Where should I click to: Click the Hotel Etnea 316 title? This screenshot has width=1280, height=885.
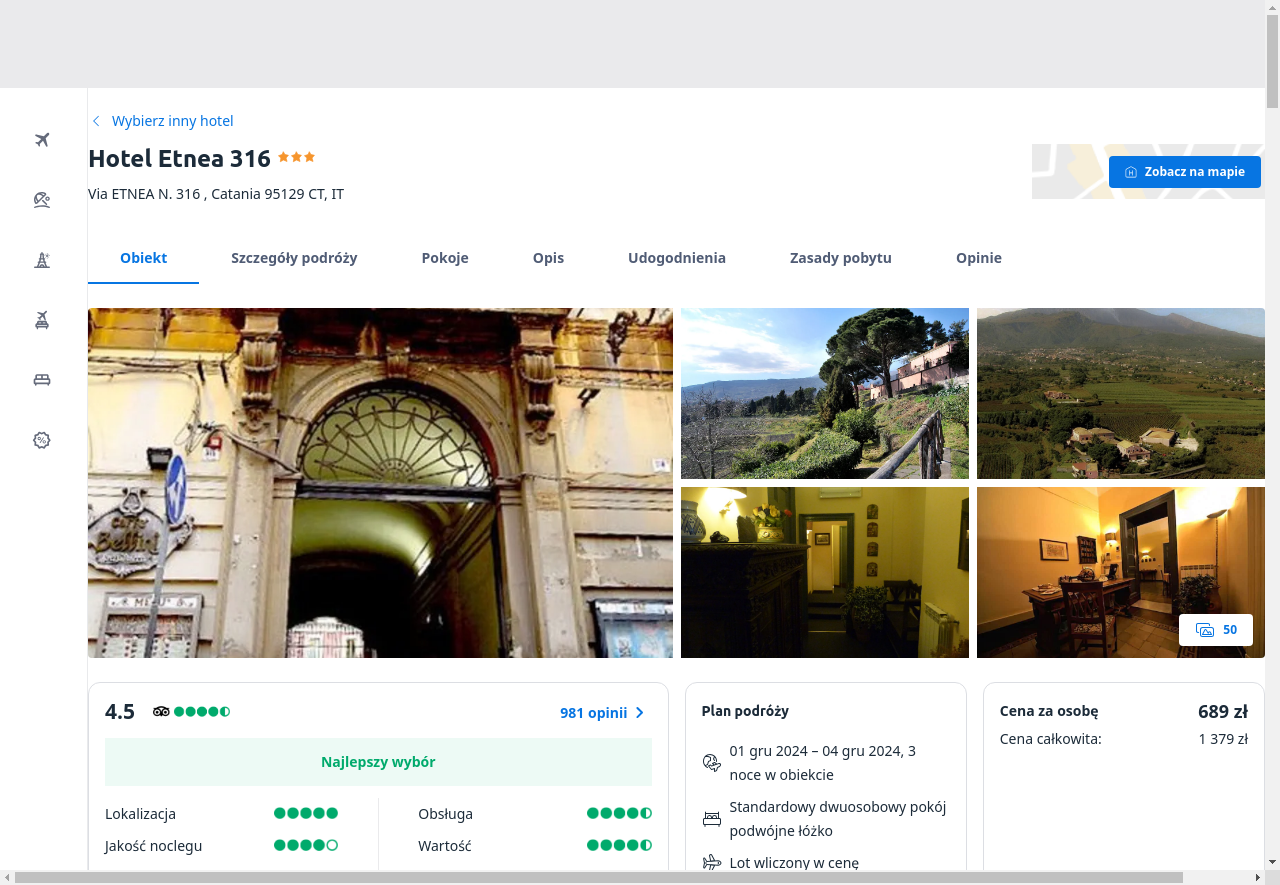click(x=180, y=158)
